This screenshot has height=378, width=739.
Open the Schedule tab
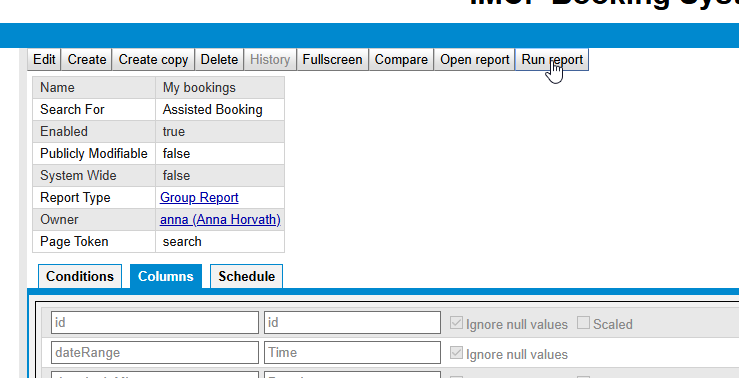[246, 276]
